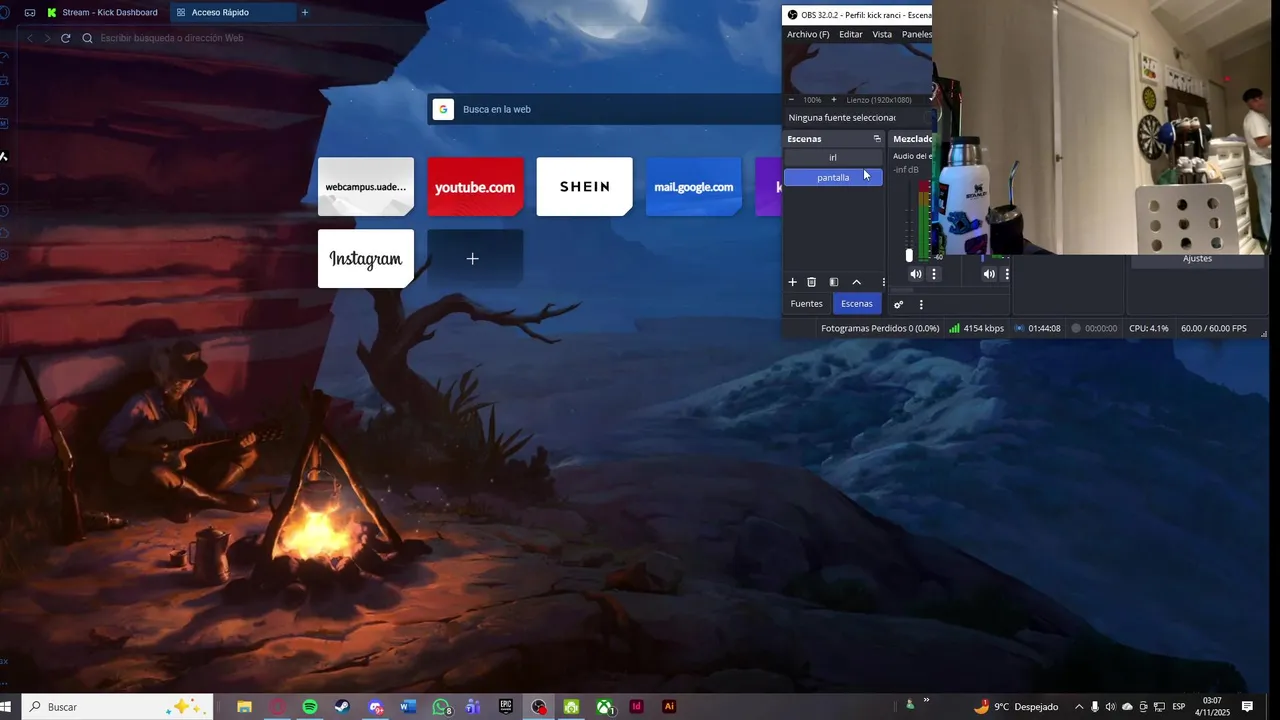Click the Busca en la web field
The width and height of the screenshot is (1280, 720).
click(605, 109)
